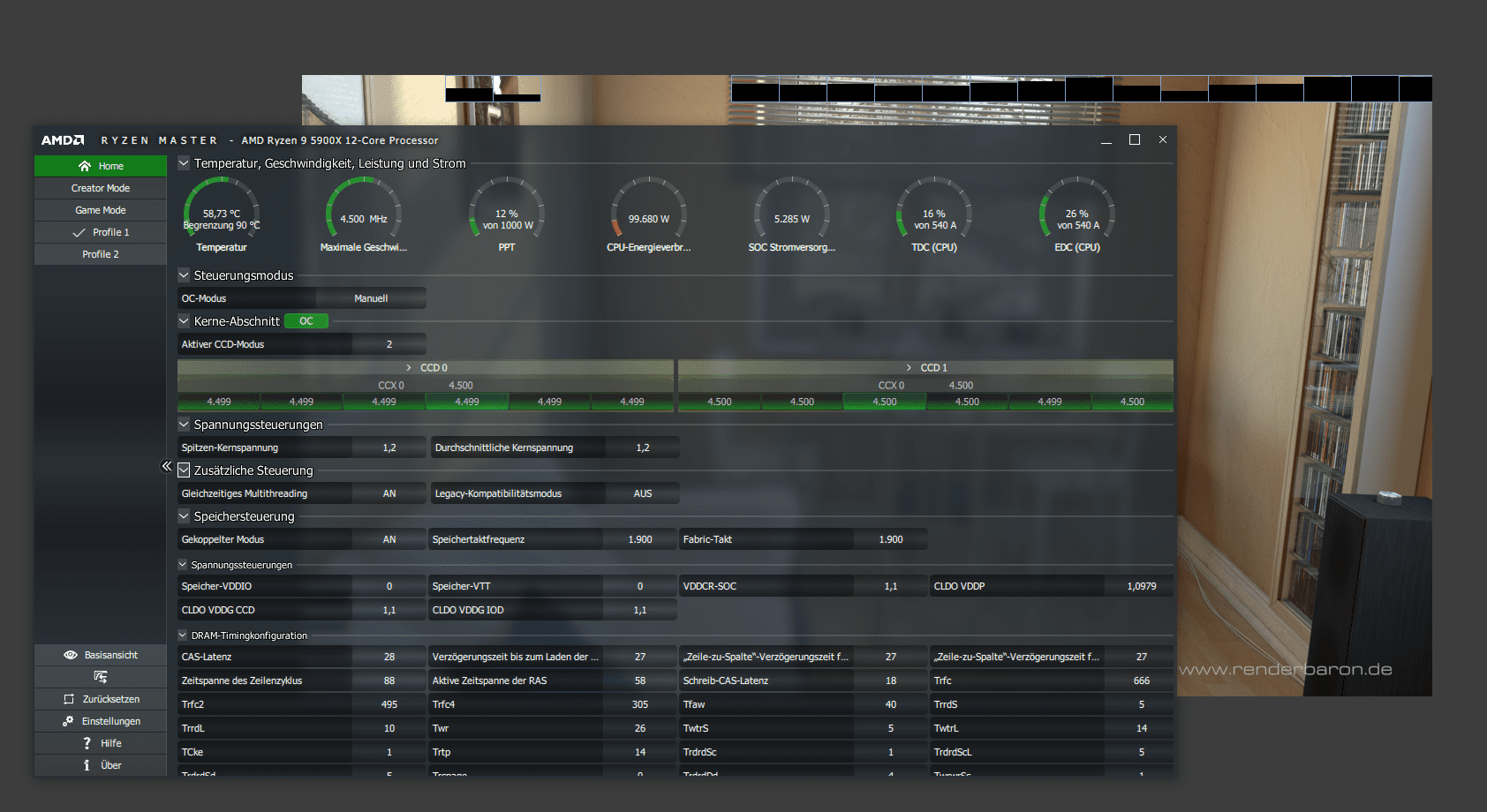The image size is (1487, 812).
Task: Collapse the Temperatur, Geschwindigkeit, Leistung und Strom section
Action: [x=184, y=163]
